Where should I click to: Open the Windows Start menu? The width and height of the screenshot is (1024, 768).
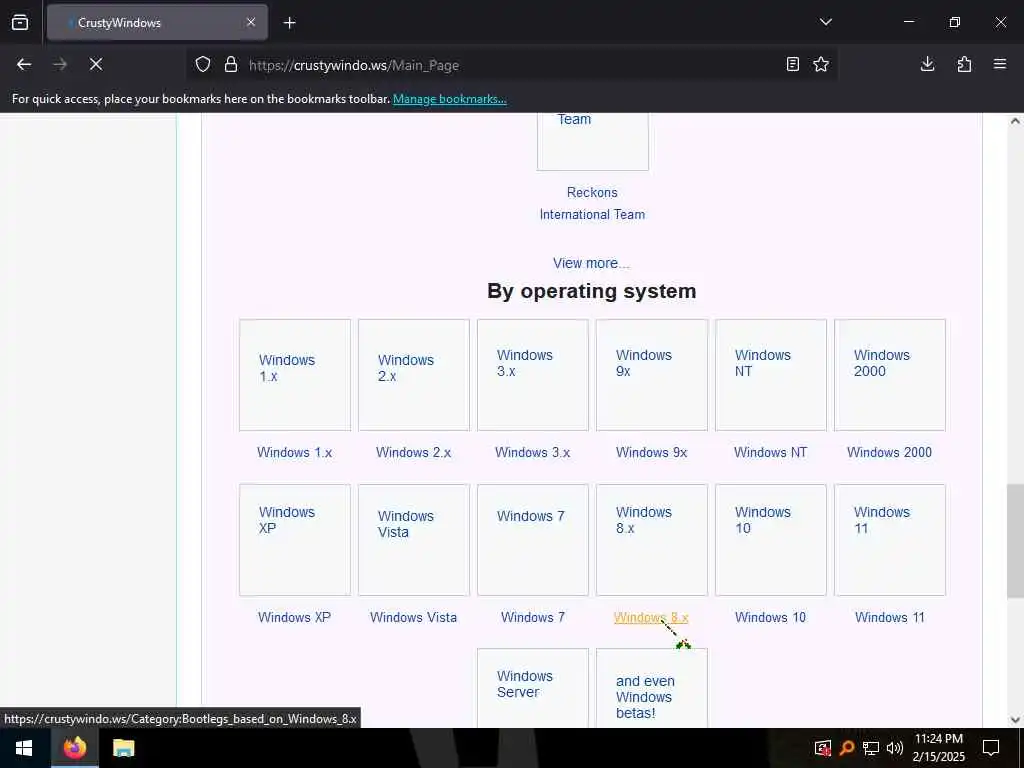[24, 748]
